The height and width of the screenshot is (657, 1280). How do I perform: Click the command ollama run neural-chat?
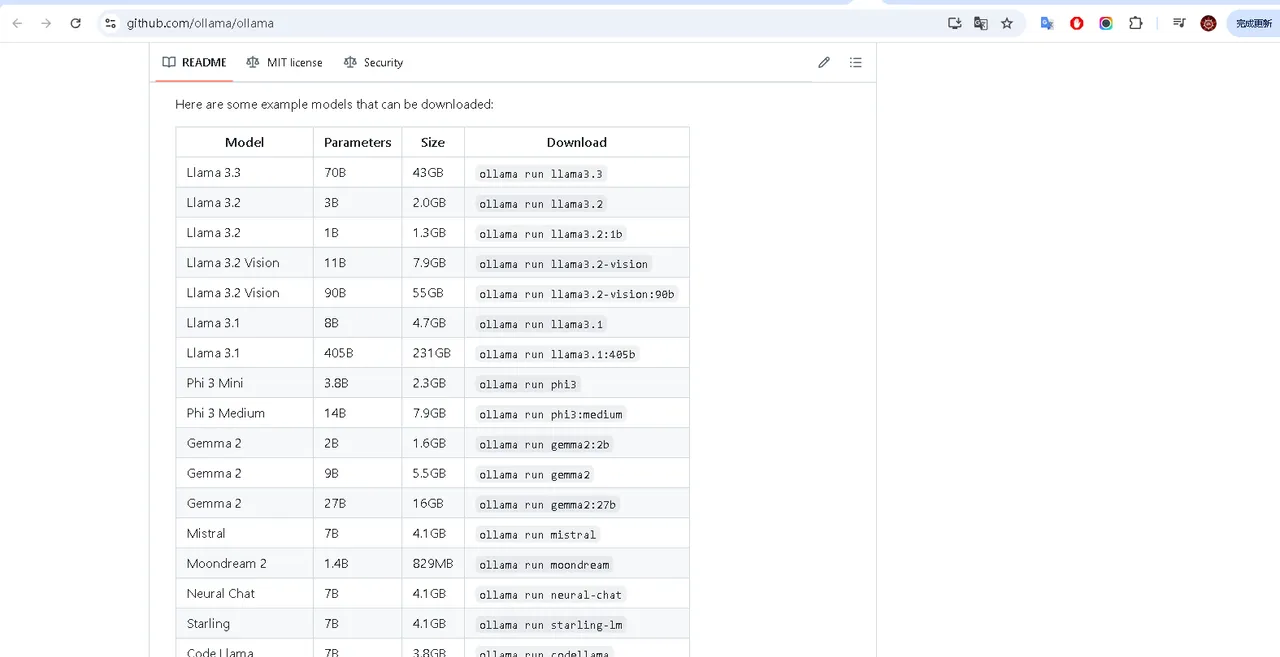pos(551,593)
